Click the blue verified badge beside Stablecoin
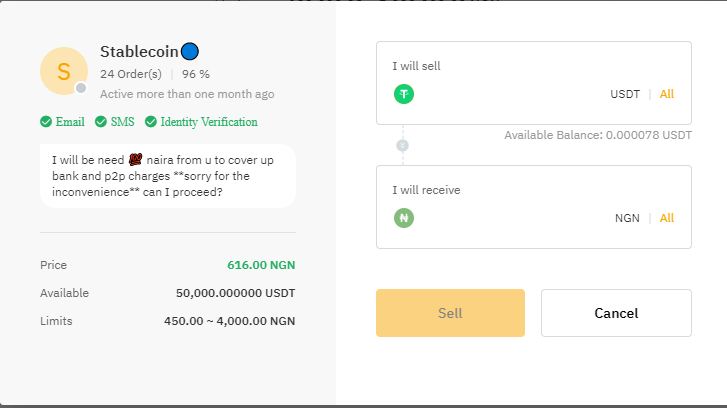727x408 pixels. [x=190, y=51]
